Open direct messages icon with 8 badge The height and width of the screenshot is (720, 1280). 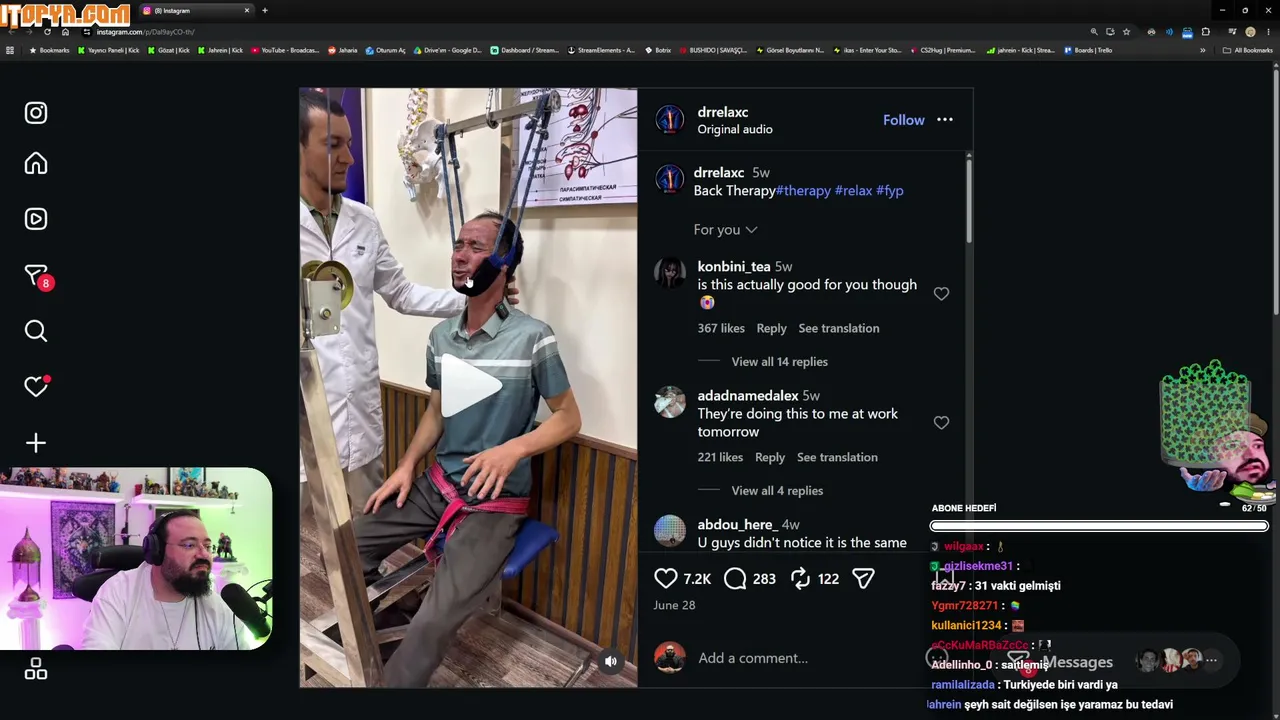(x=37, y=275)
